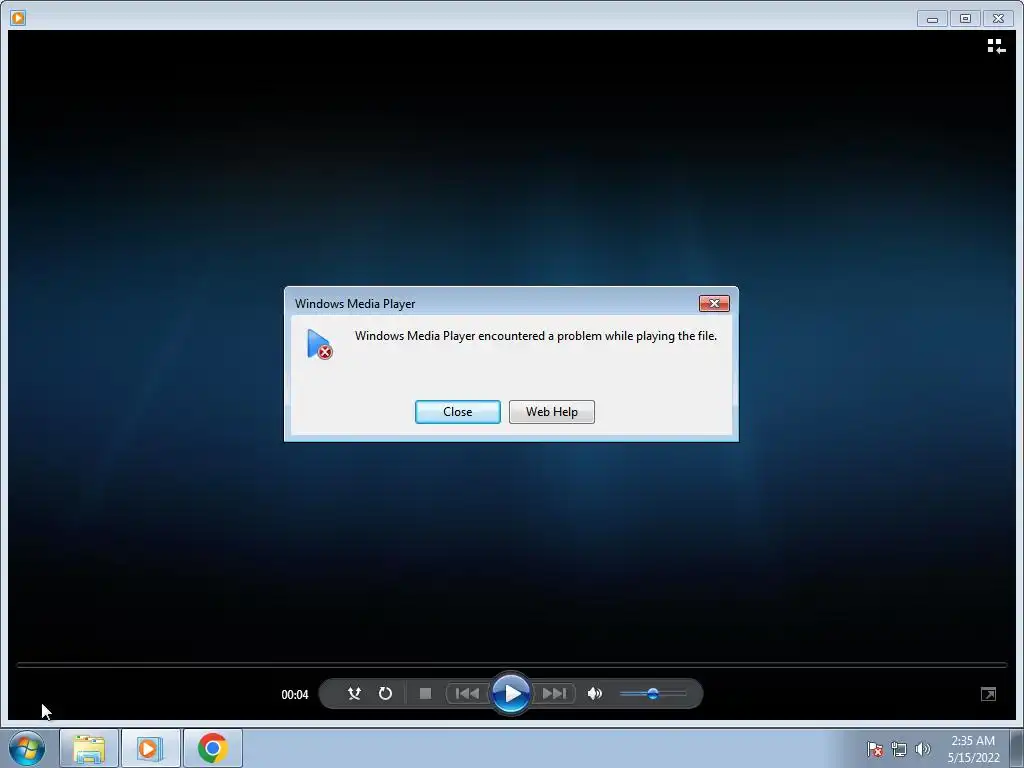
Task: Click the error icon in dialog
Action: (x=319, y=344)
